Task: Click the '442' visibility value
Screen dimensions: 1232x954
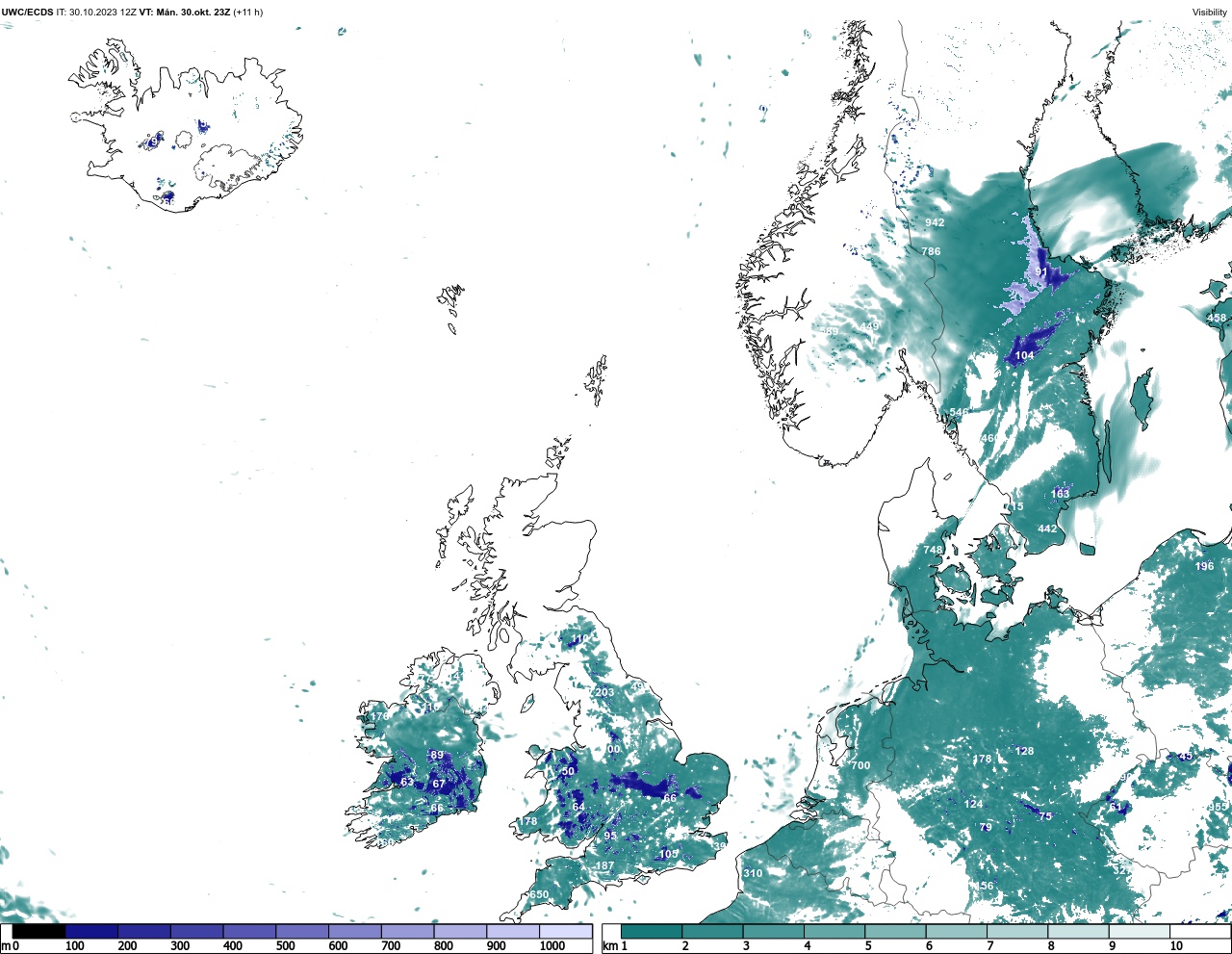Action: coord(1047,529)
